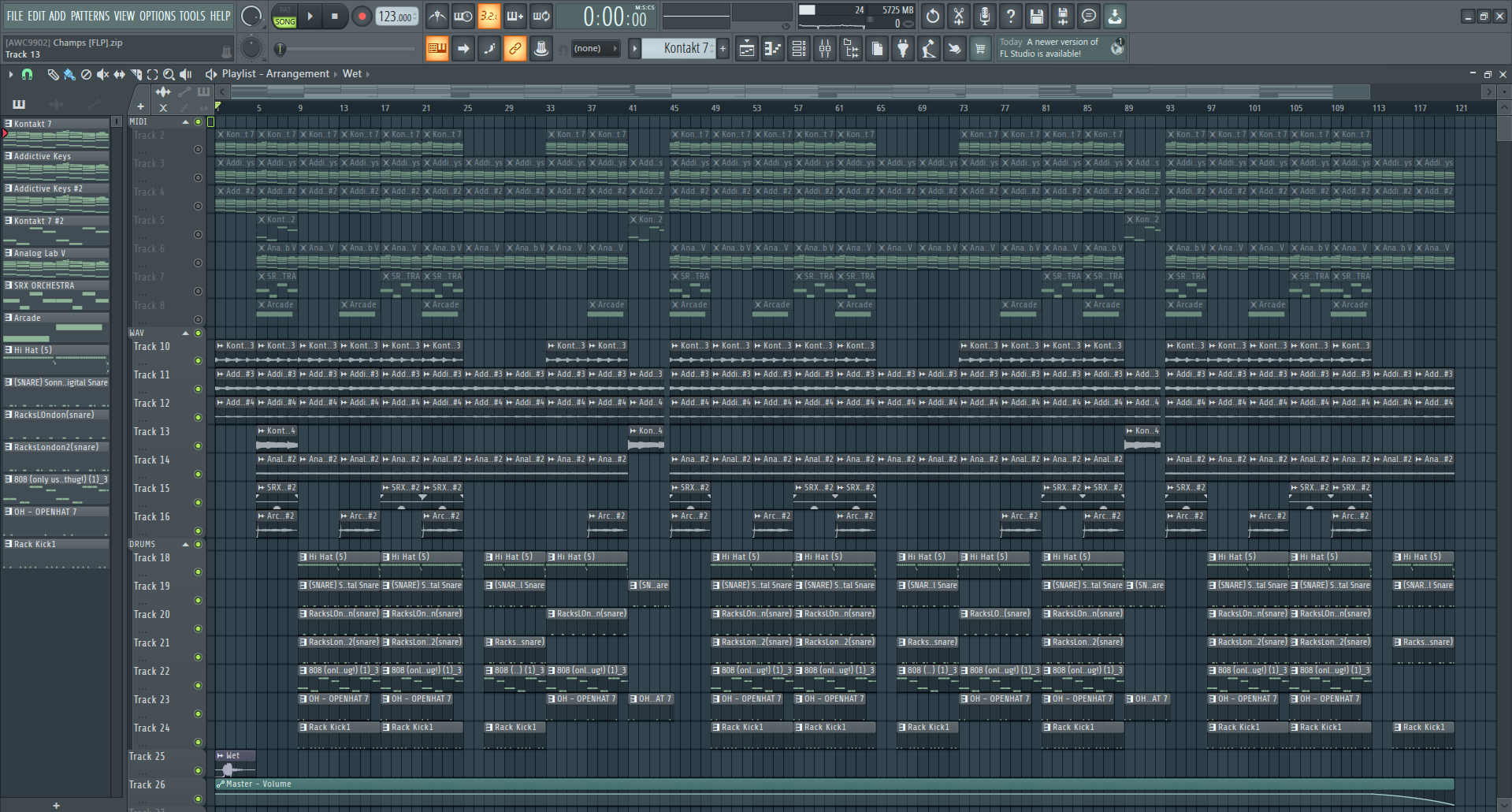Open the pattern list arrow left of Kontakt 7
This screenshot has width=1512, height=812.
pos(634,49)
